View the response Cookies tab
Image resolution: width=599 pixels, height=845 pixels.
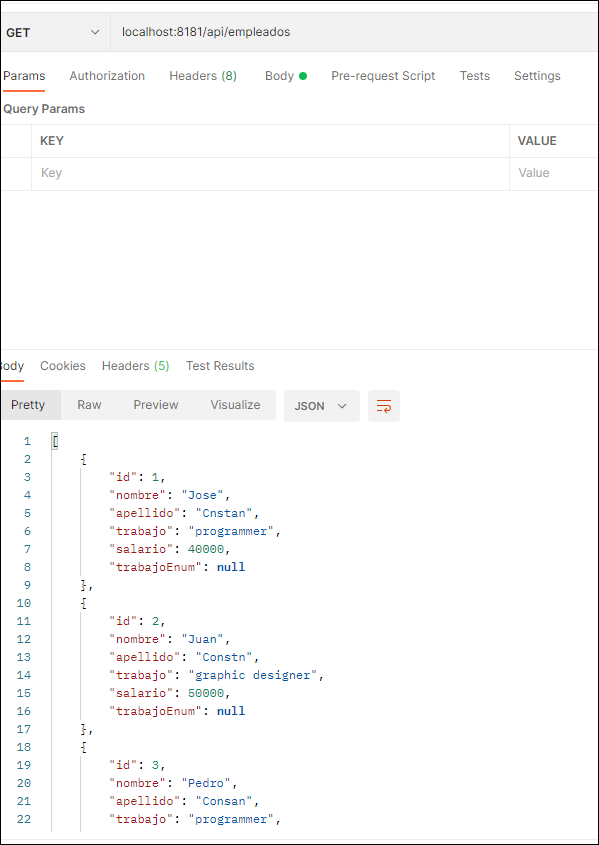click(62, 365)
